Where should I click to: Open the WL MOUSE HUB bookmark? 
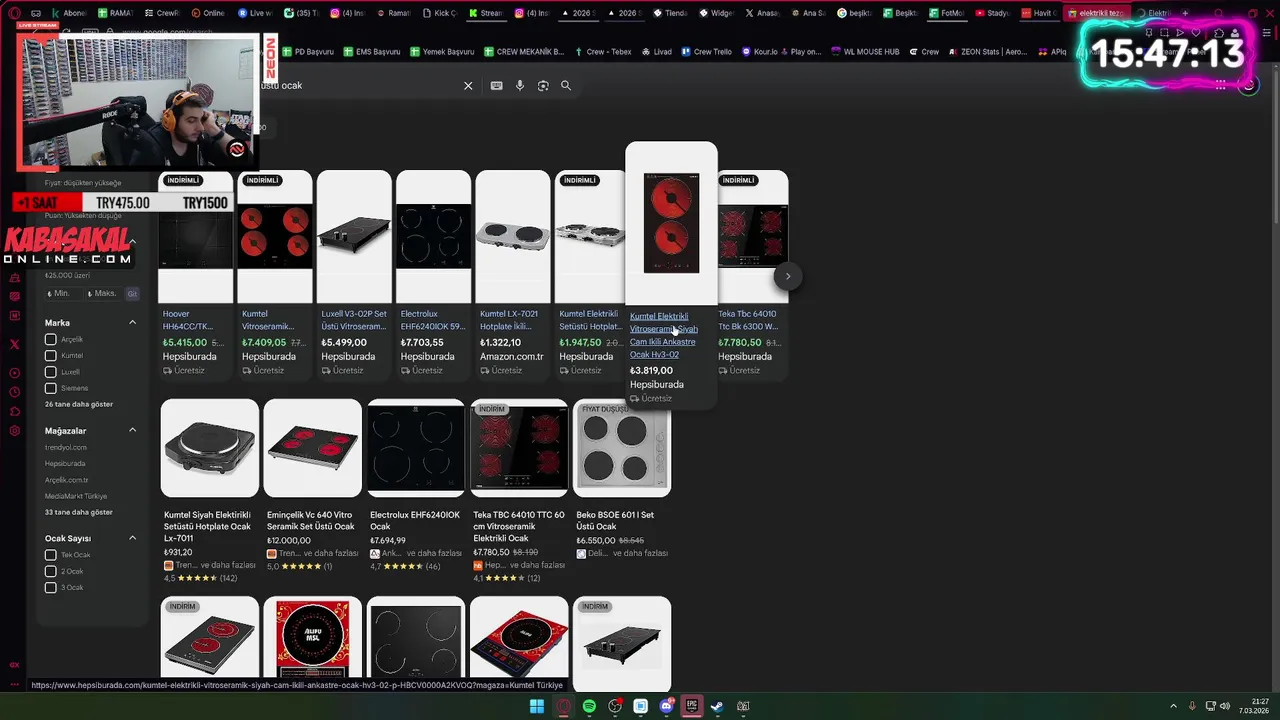[x=865, y=51]
